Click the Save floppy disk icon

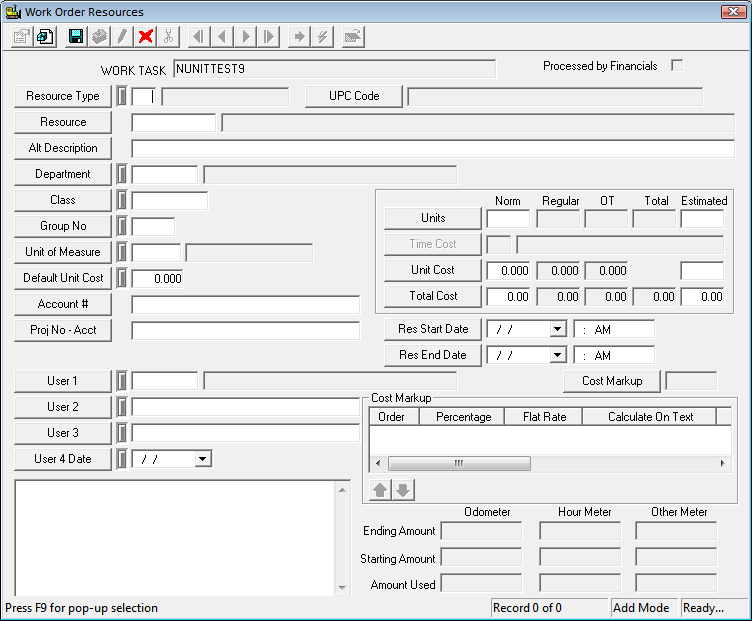click(75, 37)
